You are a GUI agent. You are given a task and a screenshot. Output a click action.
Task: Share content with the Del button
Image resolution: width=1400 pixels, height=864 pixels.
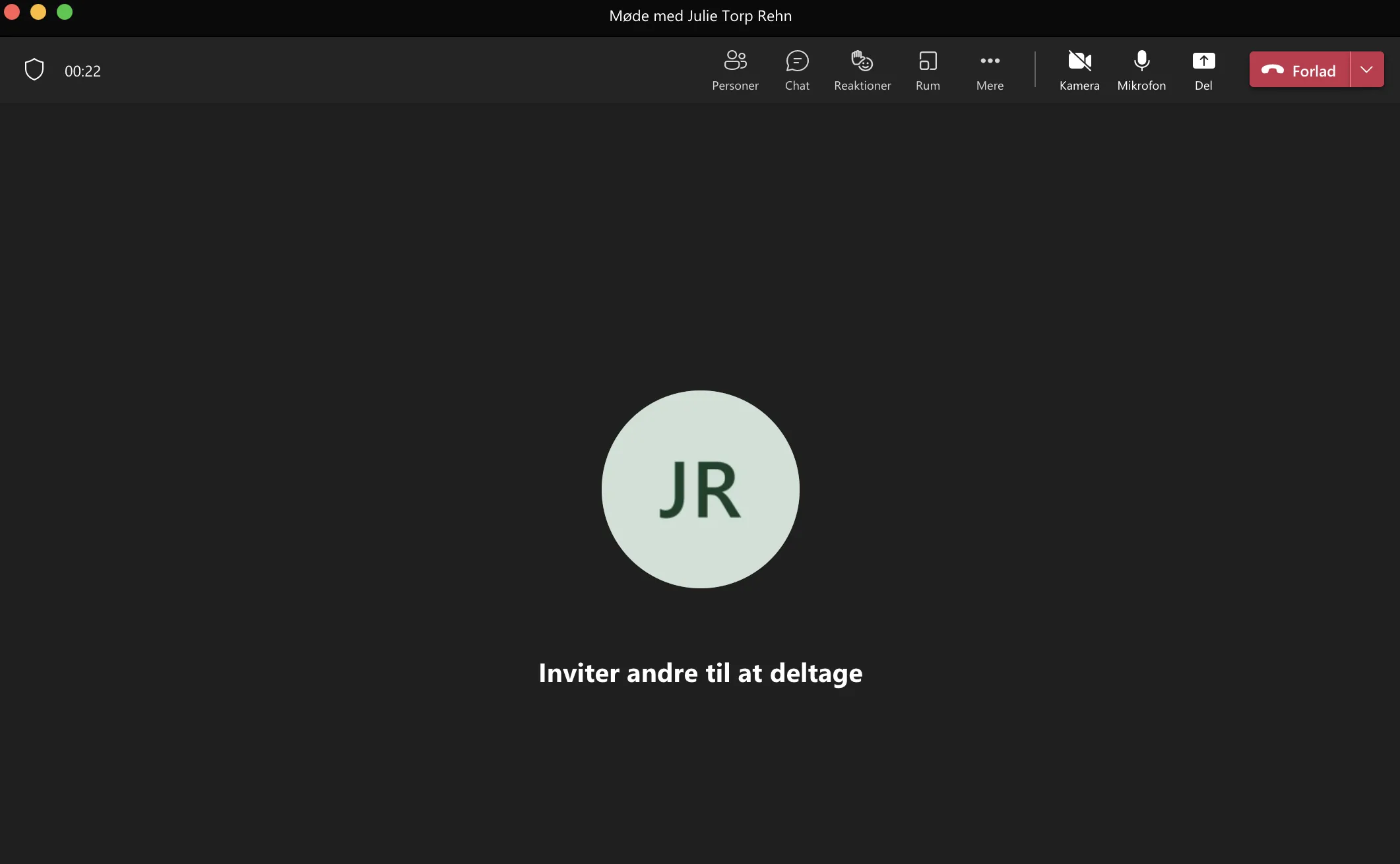coord(1203,70)
